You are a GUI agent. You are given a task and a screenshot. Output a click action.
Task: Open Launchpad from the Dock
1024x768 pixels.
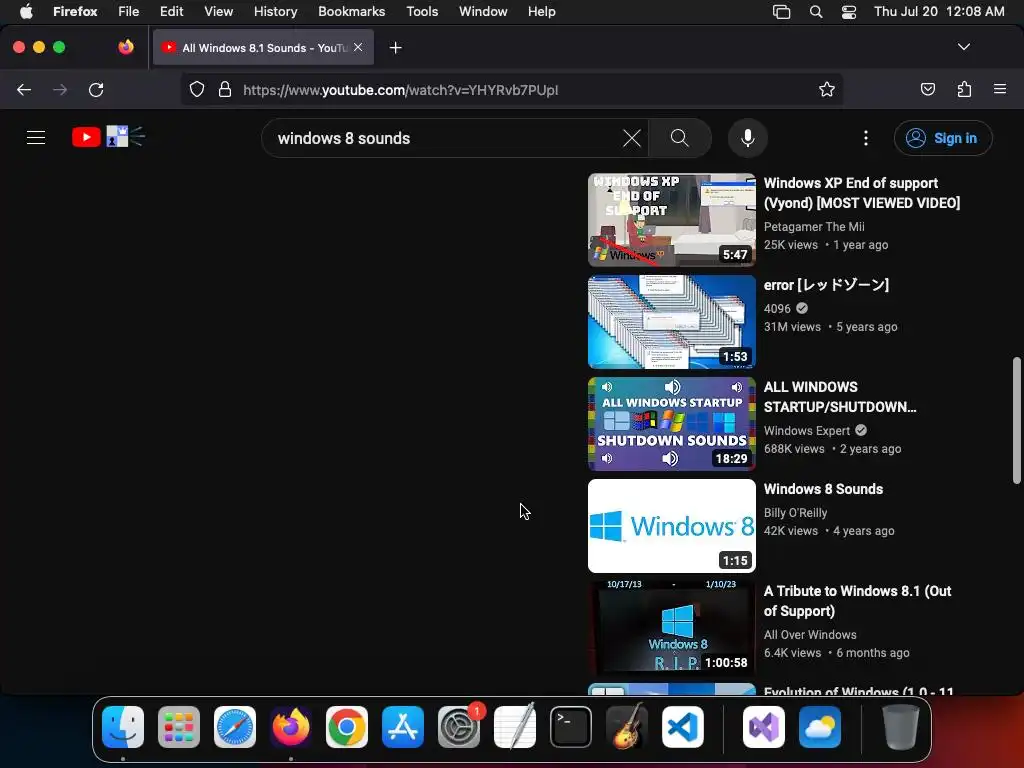179,727
